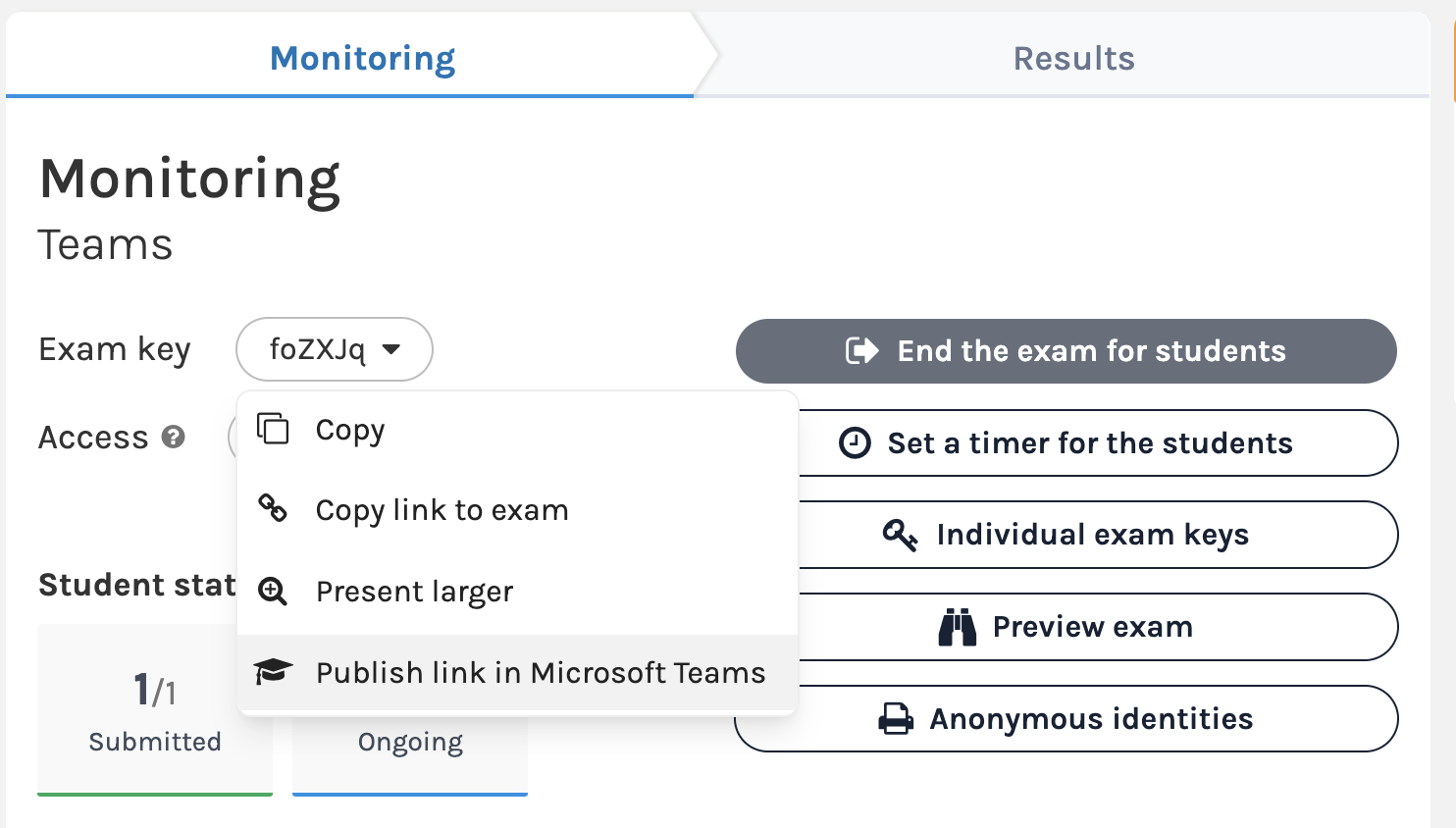Click the key icon for Individual exam keys
Image resolution: width=1456 pixels, height=828 pixels.
point(900,534)
